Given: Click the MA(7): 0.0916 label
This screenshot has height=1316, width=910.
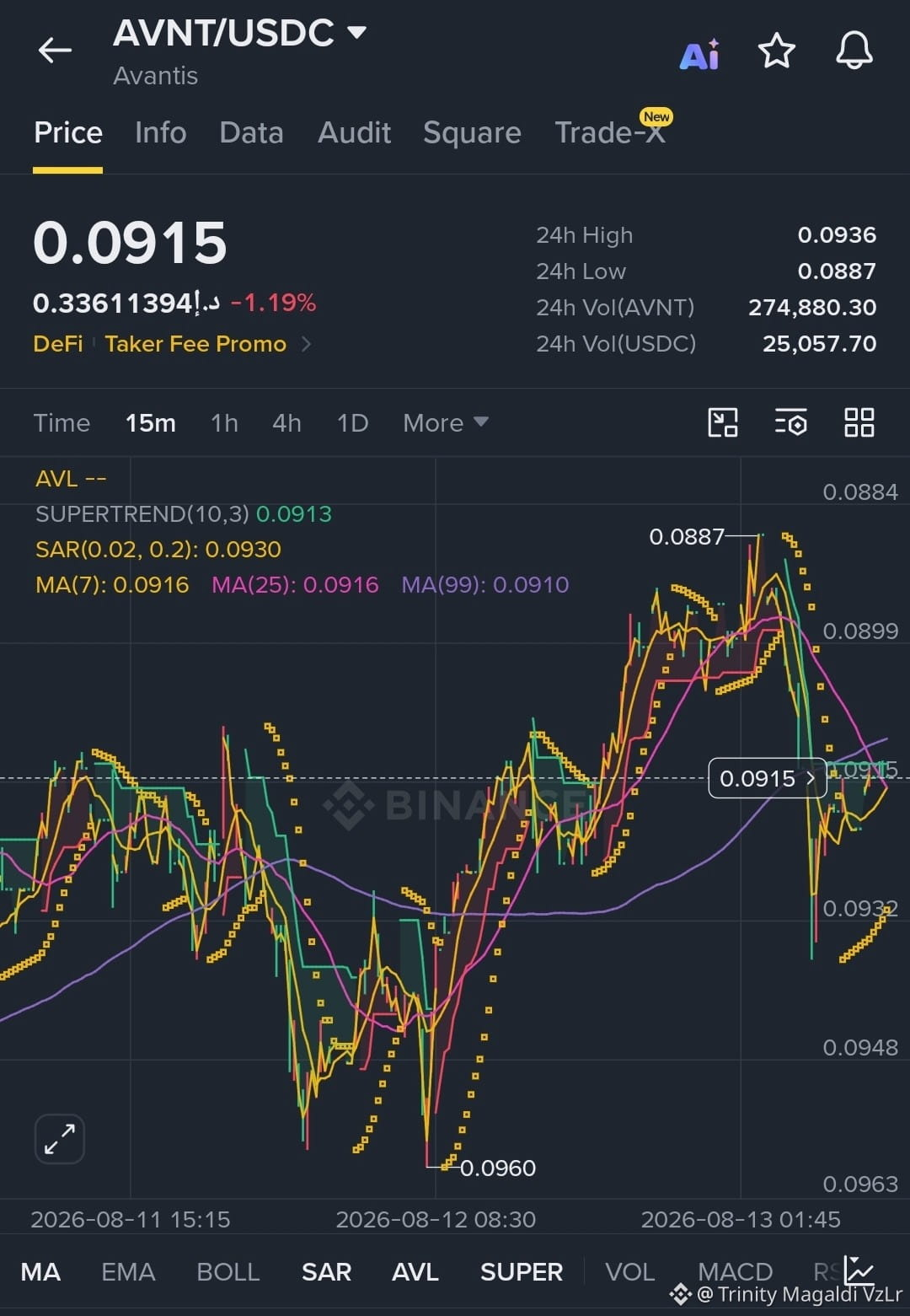Looking at the screenshot, I should (112, 584).
